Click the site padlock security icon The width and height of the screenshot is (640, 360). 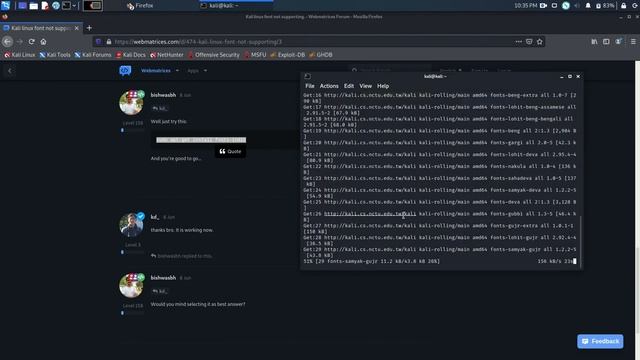coord(109,42)
